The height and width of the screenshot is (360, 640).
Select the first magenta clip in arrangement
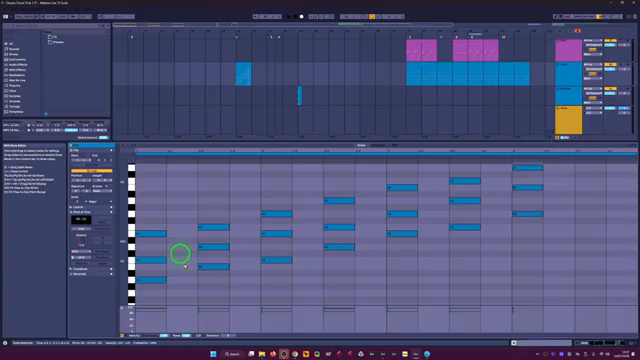point(421,50)
